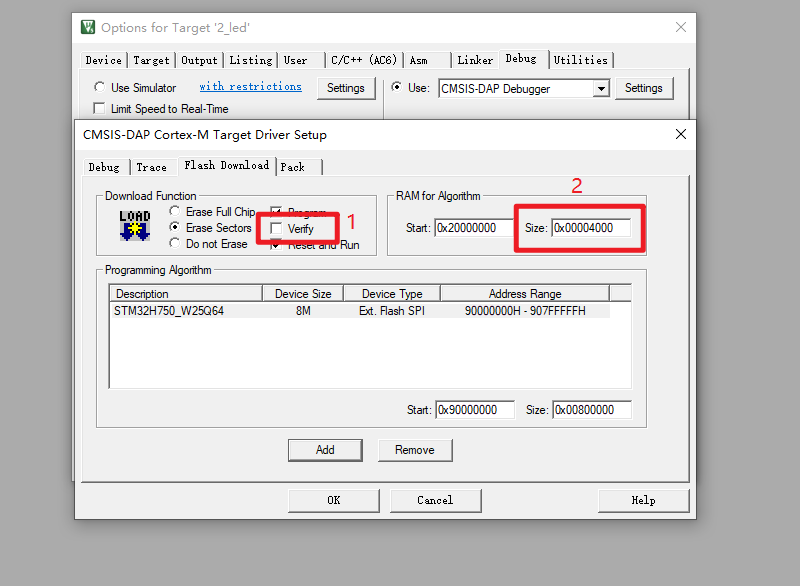Enable the Verify checkbox
The image size is (800, 586).
(277, 228)
